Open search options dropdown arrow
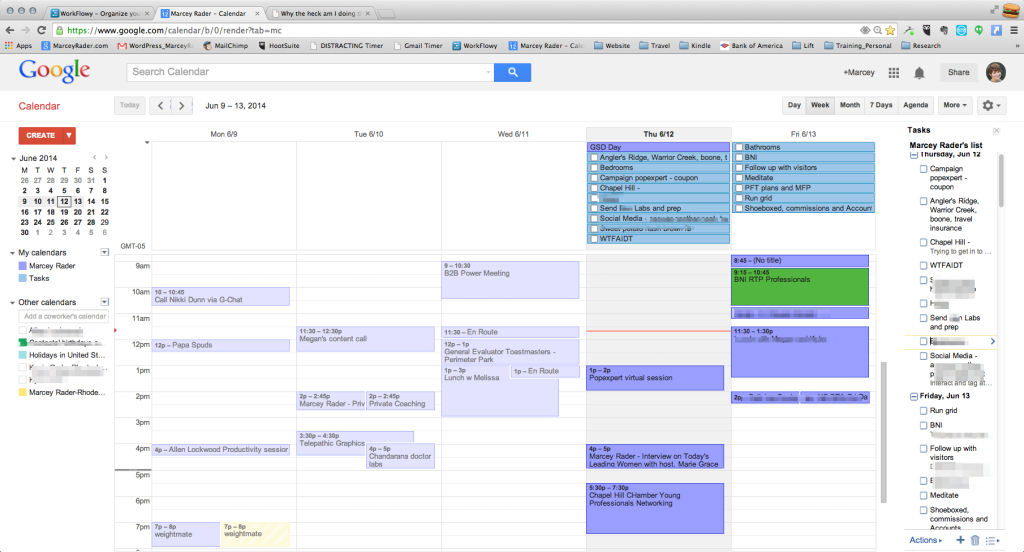Image resolution: width=1024 pixels, height=552 pixels. point(488,73)
